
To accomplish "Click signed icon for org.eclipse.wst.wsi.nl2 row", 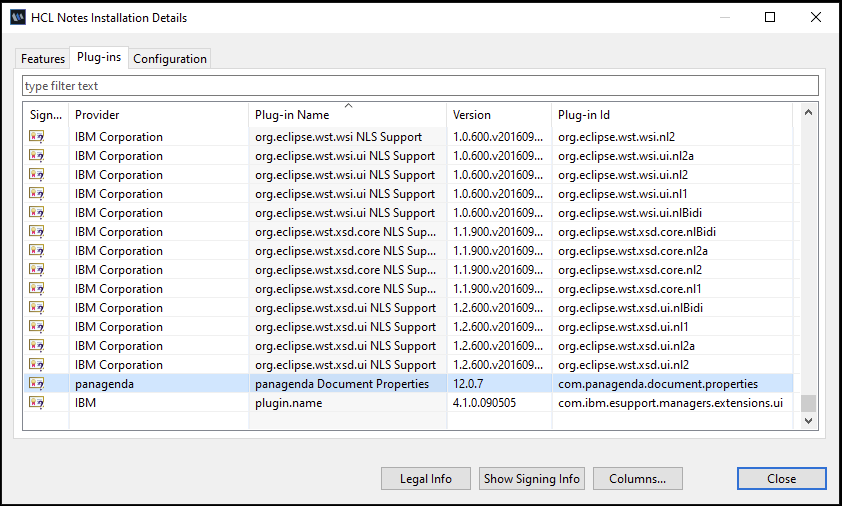I will point(37,136).
